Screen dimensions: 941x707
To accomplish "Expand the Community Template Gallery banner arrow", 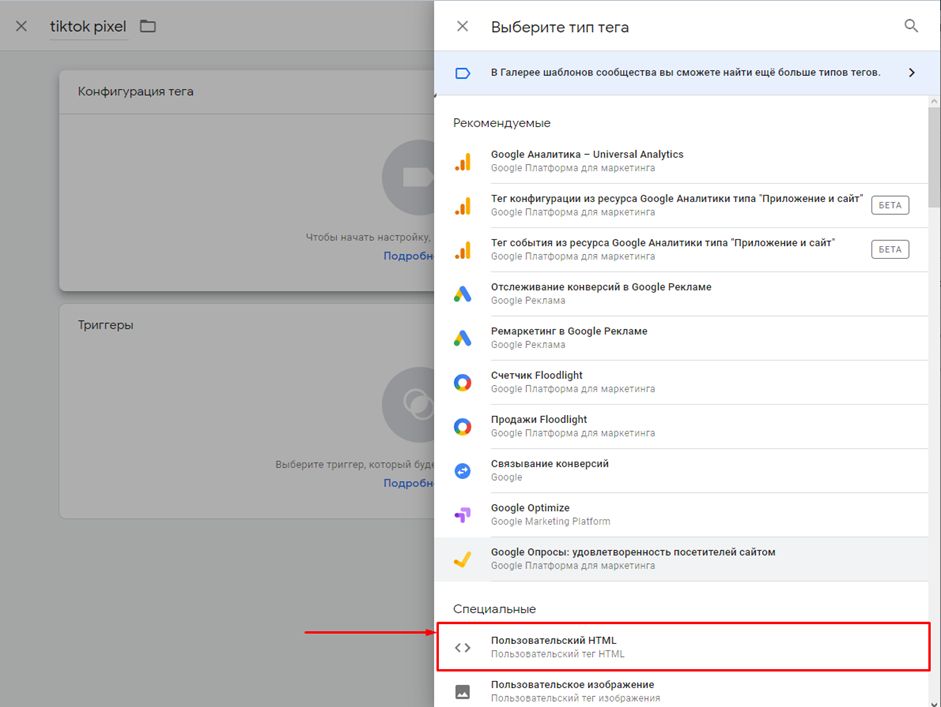I will [911, 73].
